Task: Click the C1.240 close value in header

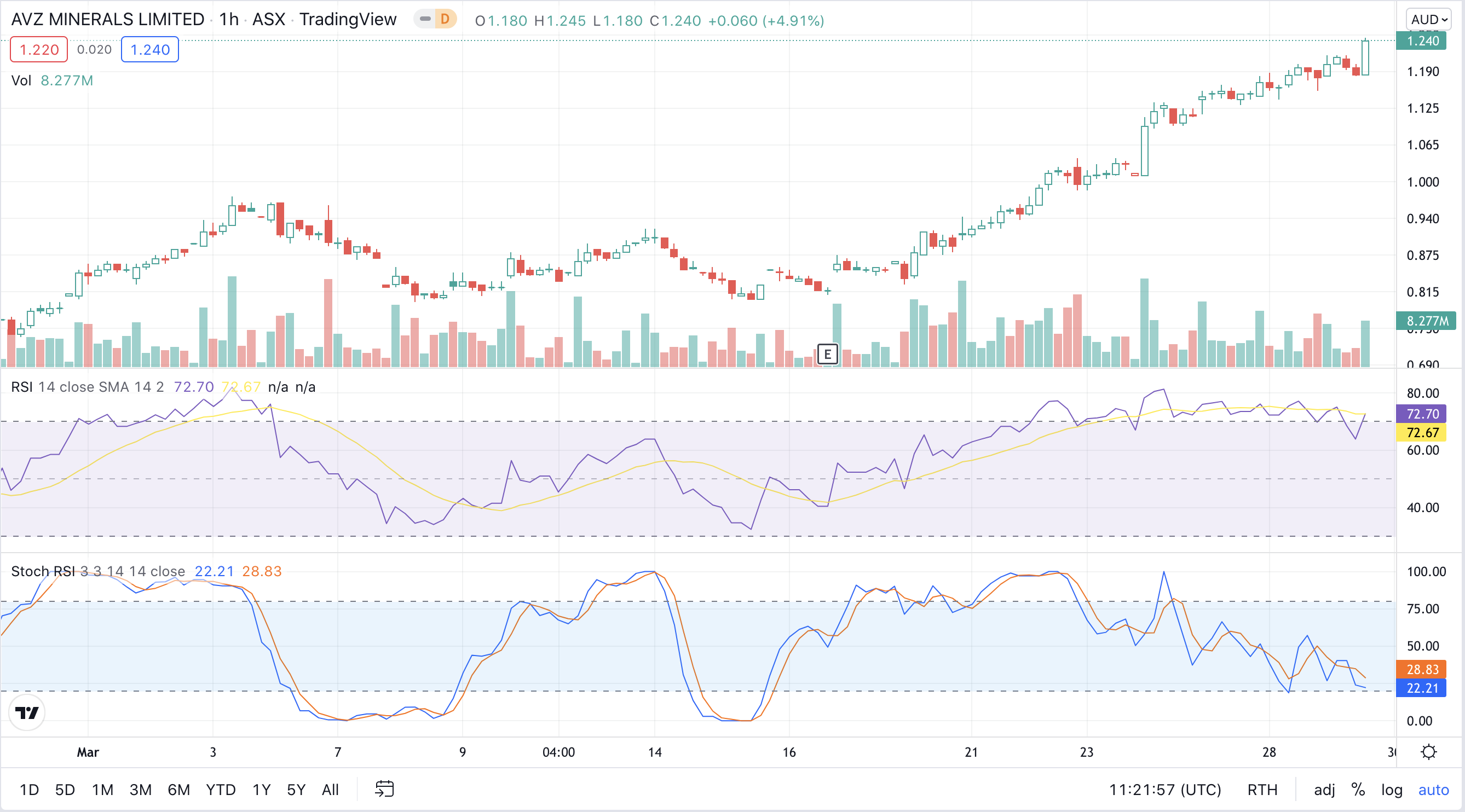Action: point(675,21)
